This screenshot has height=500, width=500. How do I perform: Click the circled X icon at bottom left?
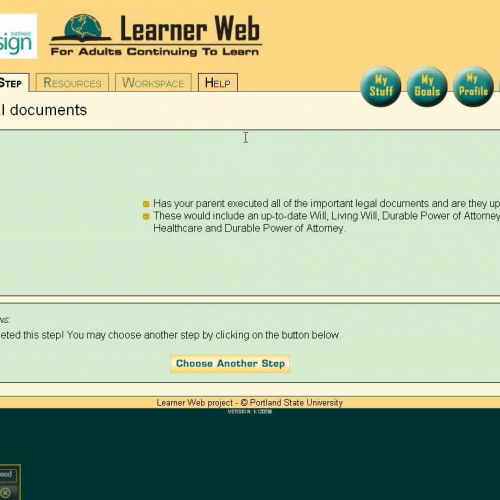[5, 492]
